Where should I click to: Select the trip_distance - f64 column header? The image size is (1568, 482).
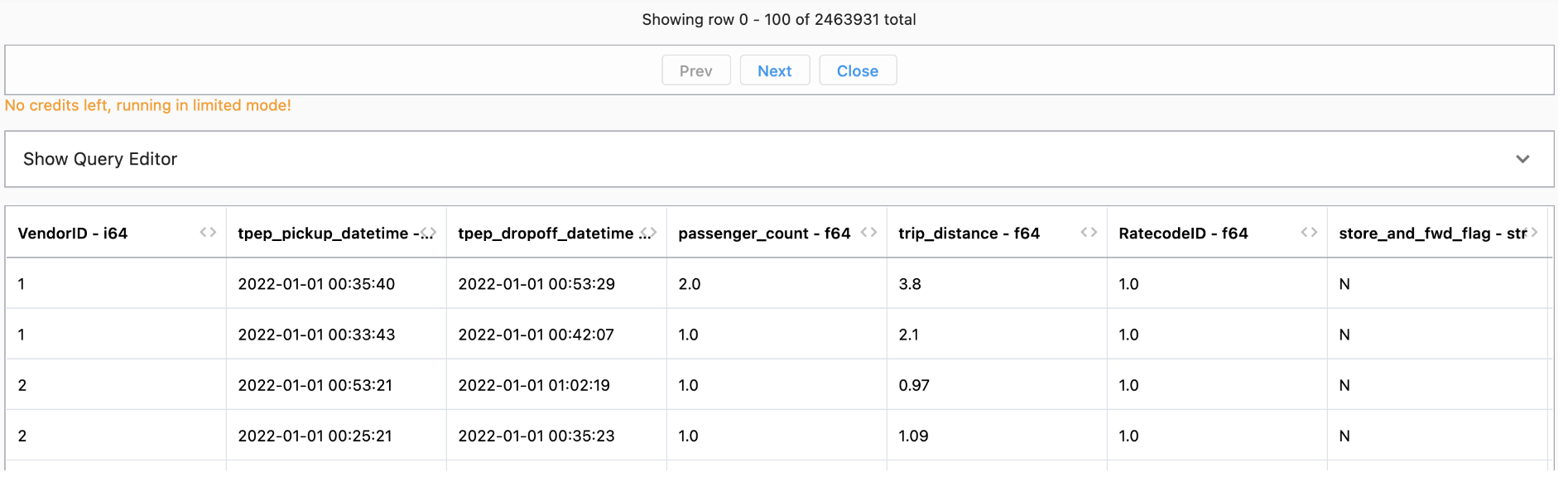tap(969, 234)
